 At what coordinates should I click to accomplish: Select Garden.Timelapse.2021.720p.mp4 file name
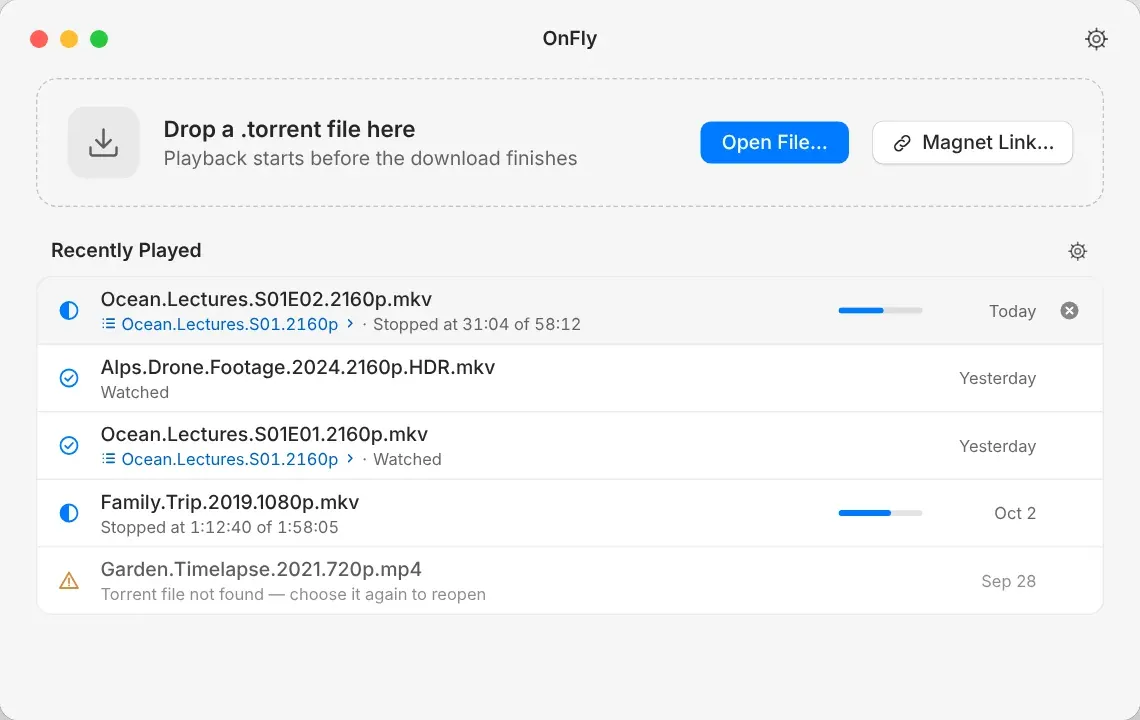[x=261, y=569]
